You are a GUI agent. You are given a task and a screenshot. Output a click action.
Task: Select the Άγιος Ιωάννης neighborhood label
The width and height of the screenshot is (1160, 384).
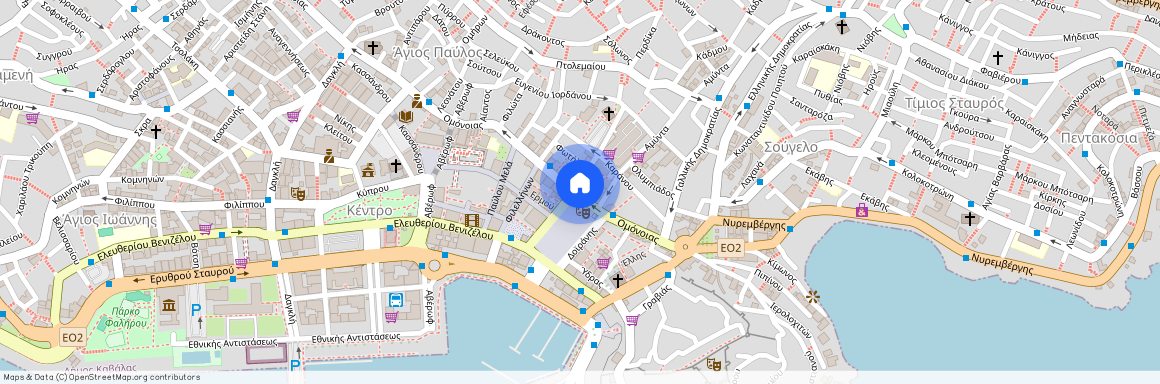pos(109,219)
